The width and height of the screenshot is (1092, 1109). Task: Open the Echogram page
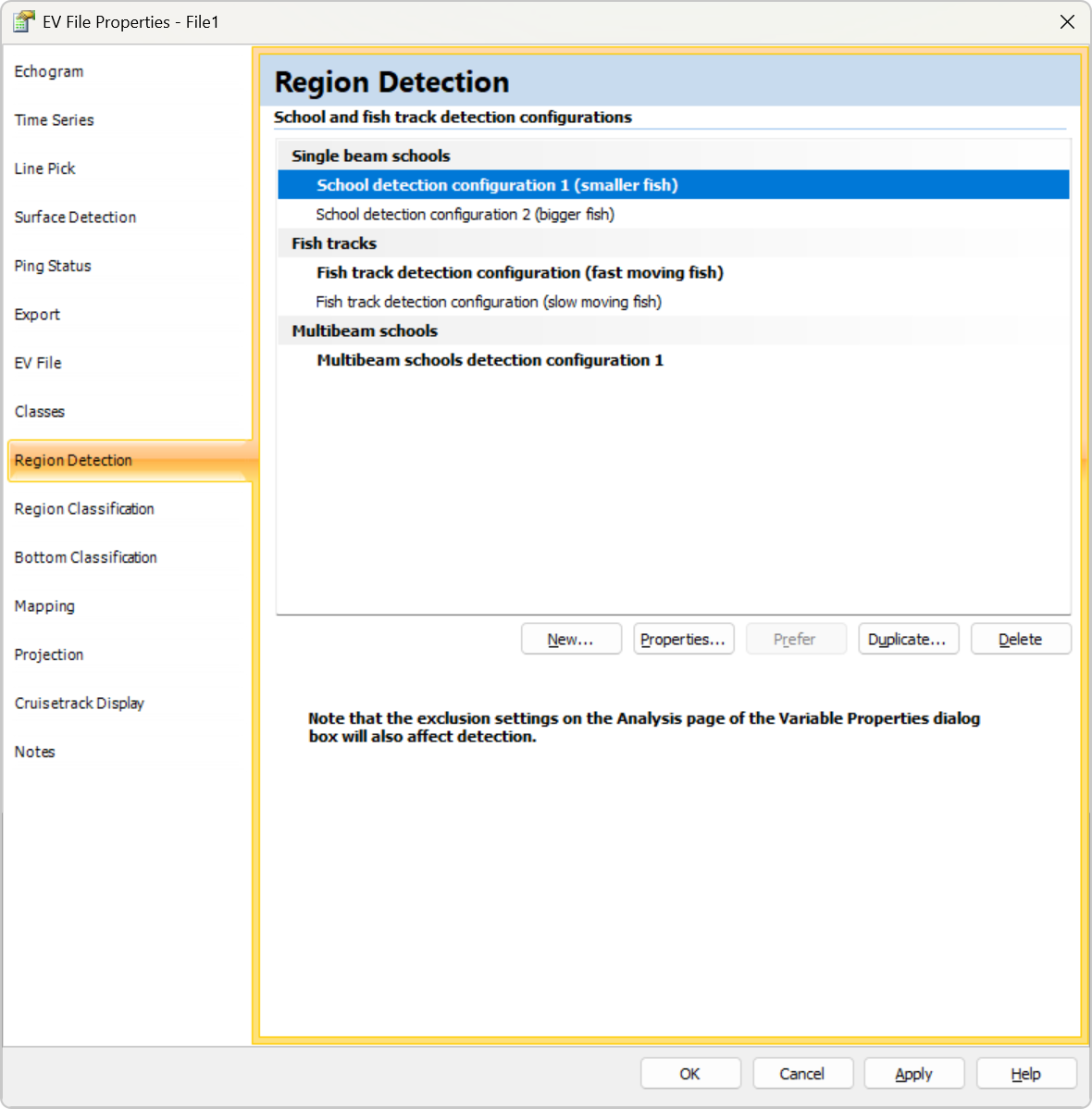(49, 71)
